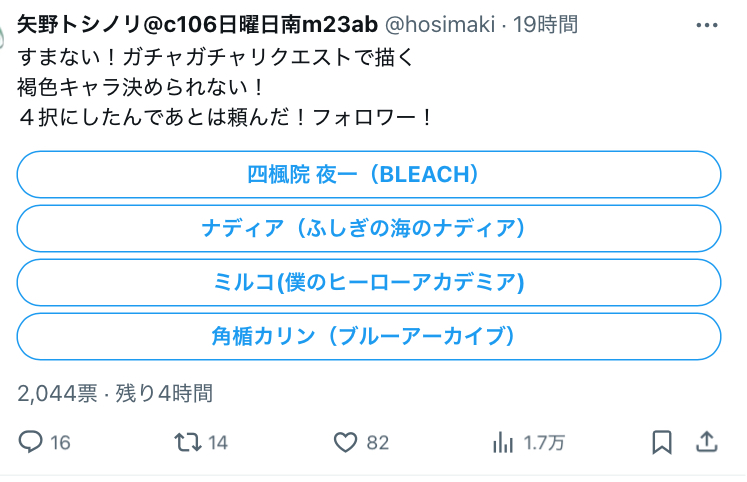
Task: Open the 19時間 timestamp link
Action: [545, 25]
